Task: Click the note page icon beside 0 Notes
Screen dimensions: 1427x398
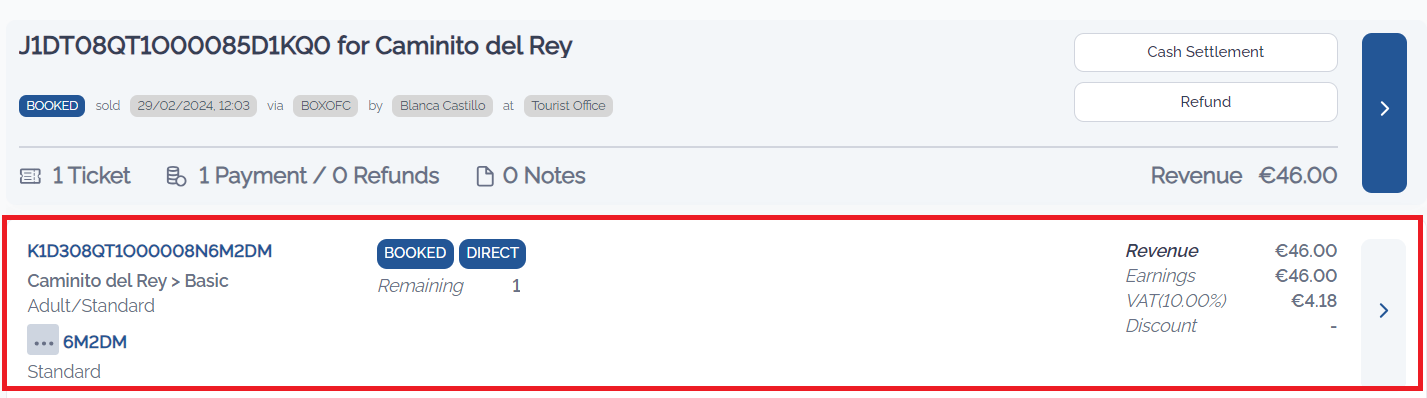Action: coord(485,177)
